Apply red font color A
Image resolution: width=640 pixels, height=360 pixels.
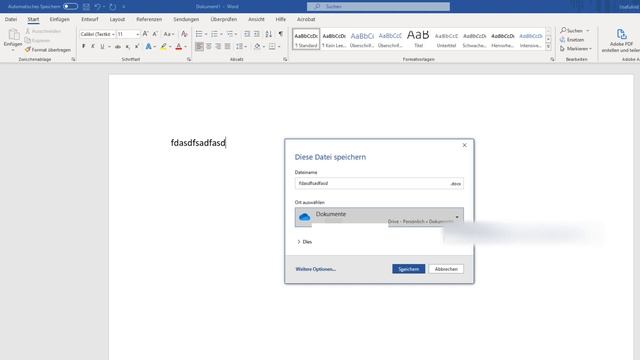tap(178, 47)
